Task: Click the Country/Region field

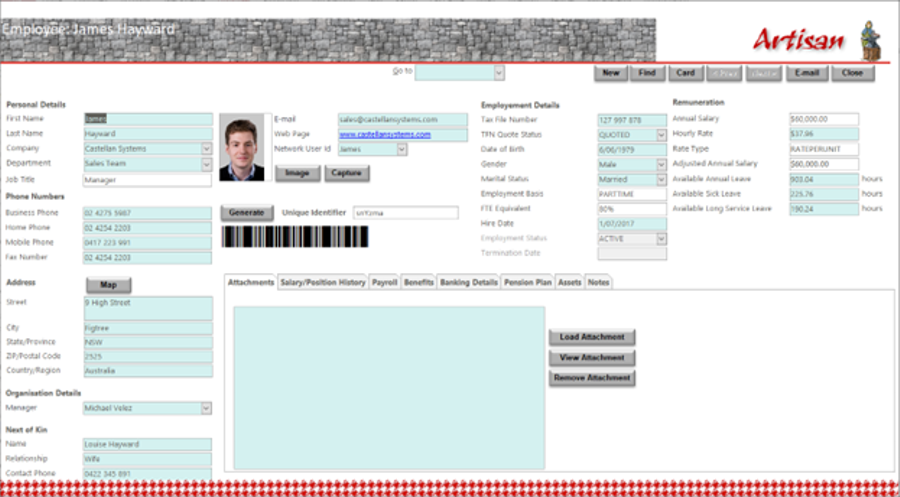Action: pos(148,371)
